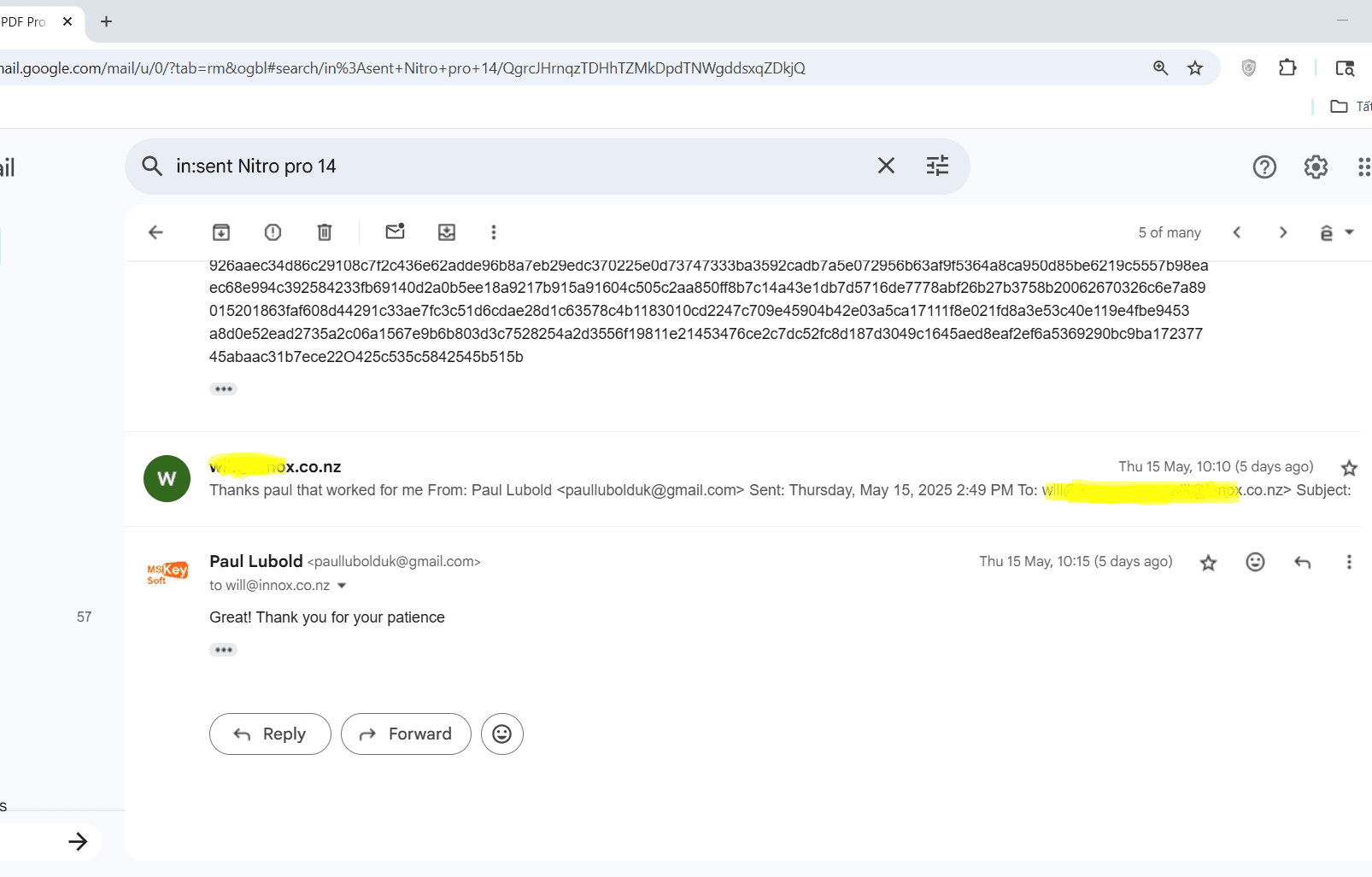The width and height of the screenshot is (1372, 877).
Task: Clear the search query with X
Action: point(886,166)
